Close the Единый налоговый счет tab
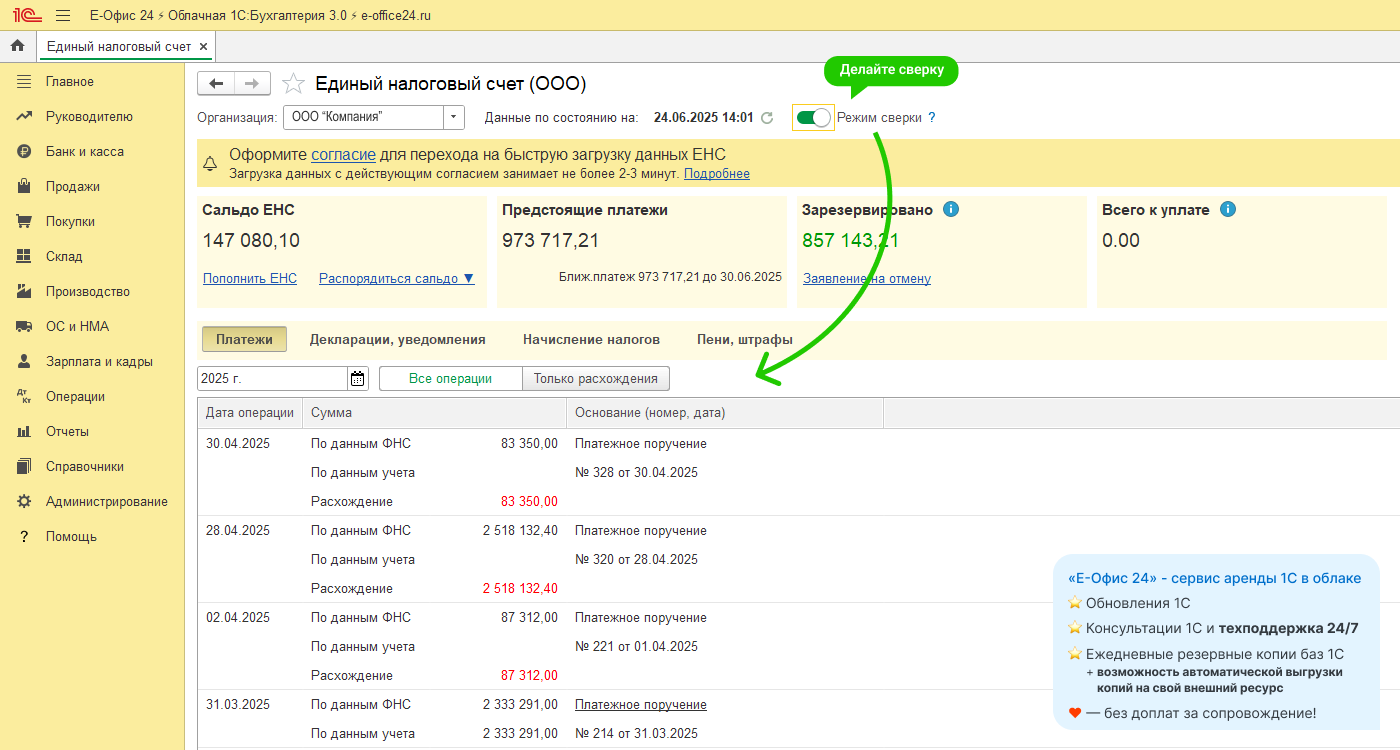The image size is (1400, 750). 203,47
